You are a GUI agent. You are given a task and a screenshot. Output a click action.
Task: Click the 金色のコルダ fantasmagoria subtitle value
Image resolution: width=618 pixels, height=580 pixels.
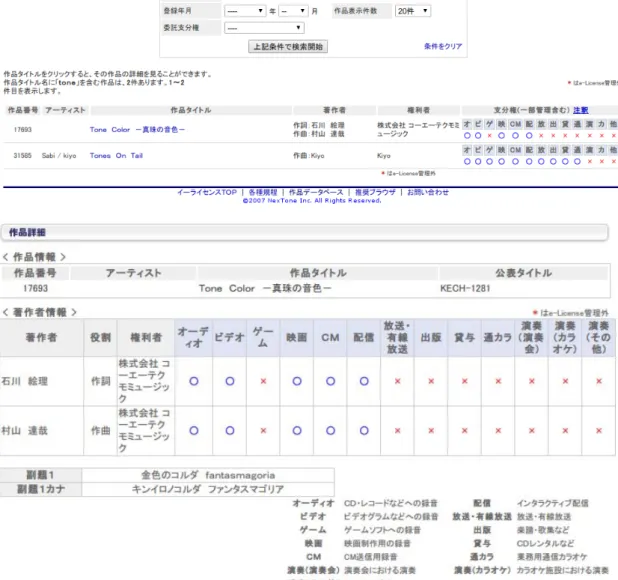pos(208,476)
